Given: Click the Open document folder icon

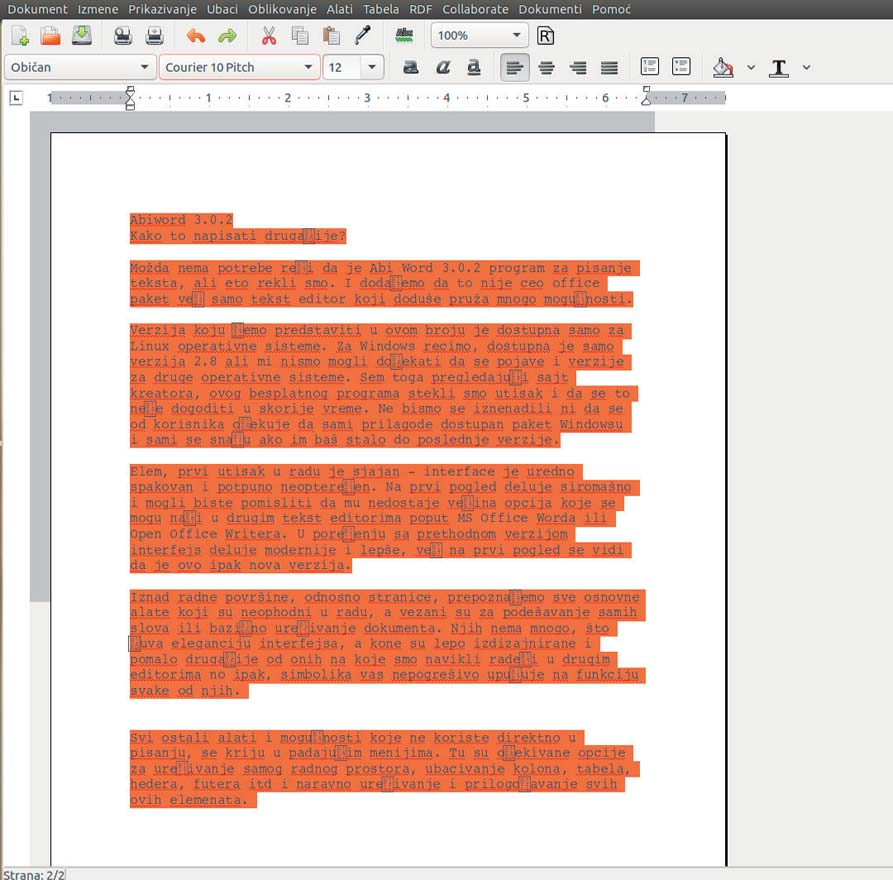Looking at the screenshot, I should 51,36.
